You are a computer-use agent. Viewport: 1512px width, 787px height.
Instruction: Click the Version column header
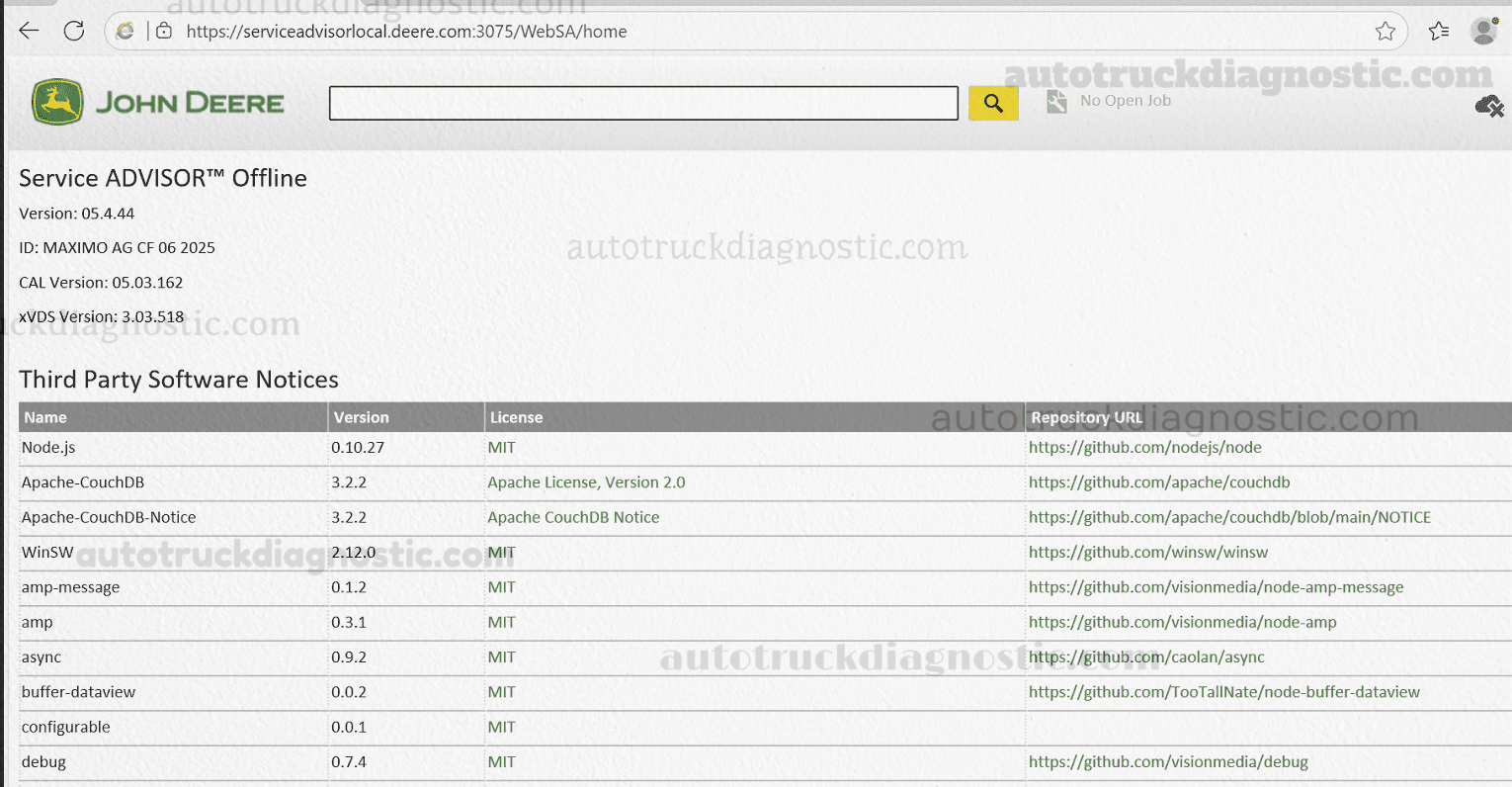(361, 417)
